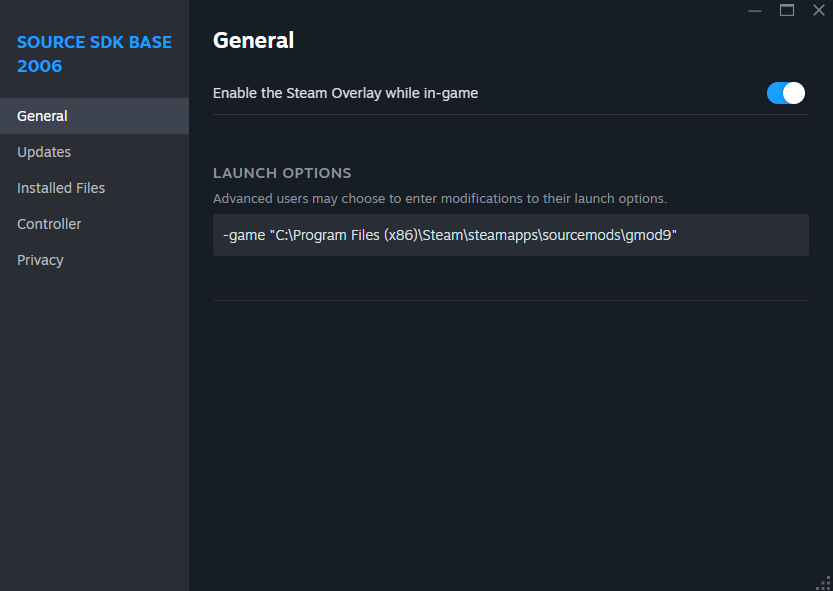Click the LAUNCH OPTIONS section heading
The image size is (833, 591).
tap(282, 173)
